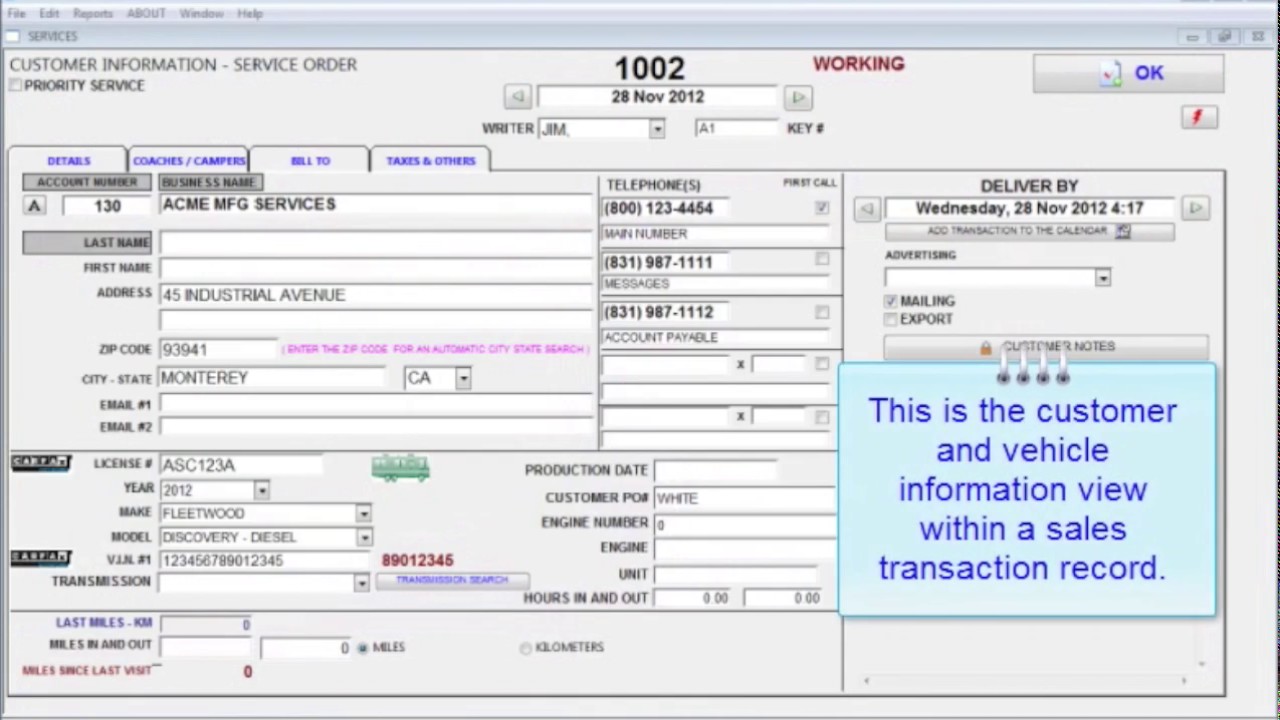Expand the Model Discovery - Diesel dropdown
Viewport: 1280px width, 720px height.
[363, 537]
